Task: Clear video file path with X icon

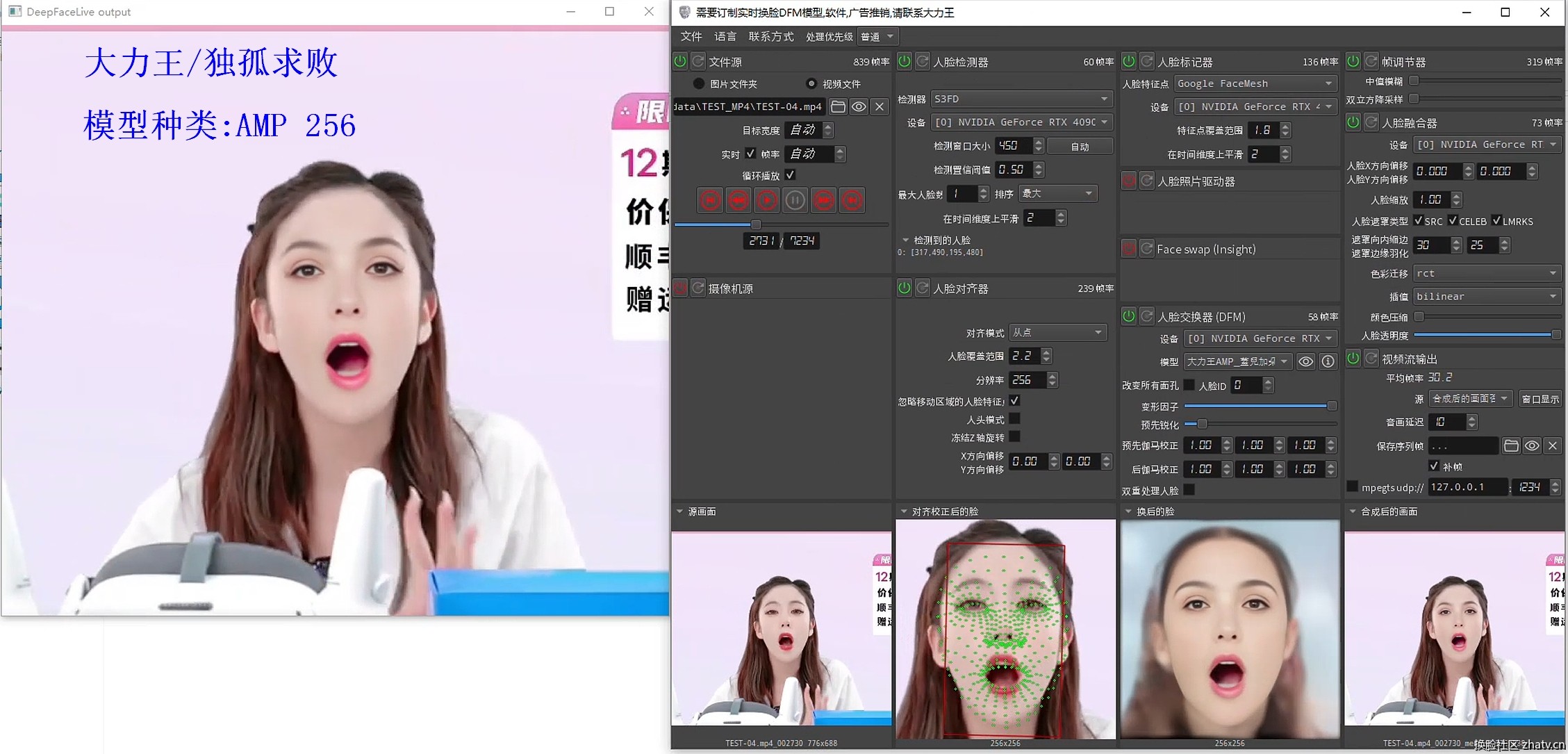Action: [x=880, y=106]
